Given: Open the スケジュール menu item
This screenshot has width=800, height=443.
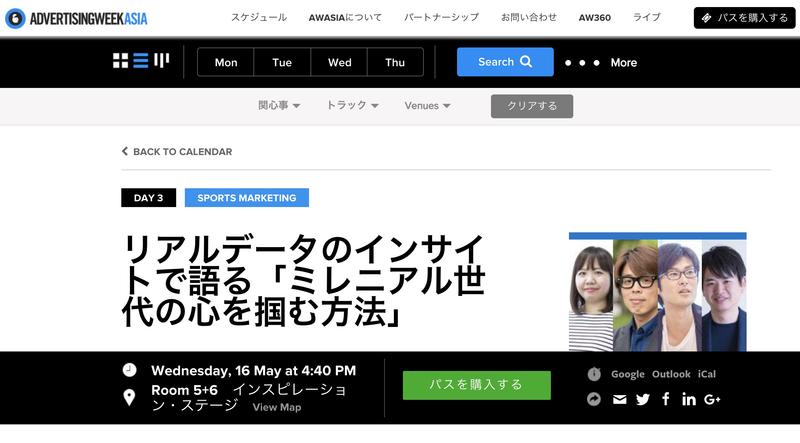Looking at the screenshot, I should (x=259, y=17).
